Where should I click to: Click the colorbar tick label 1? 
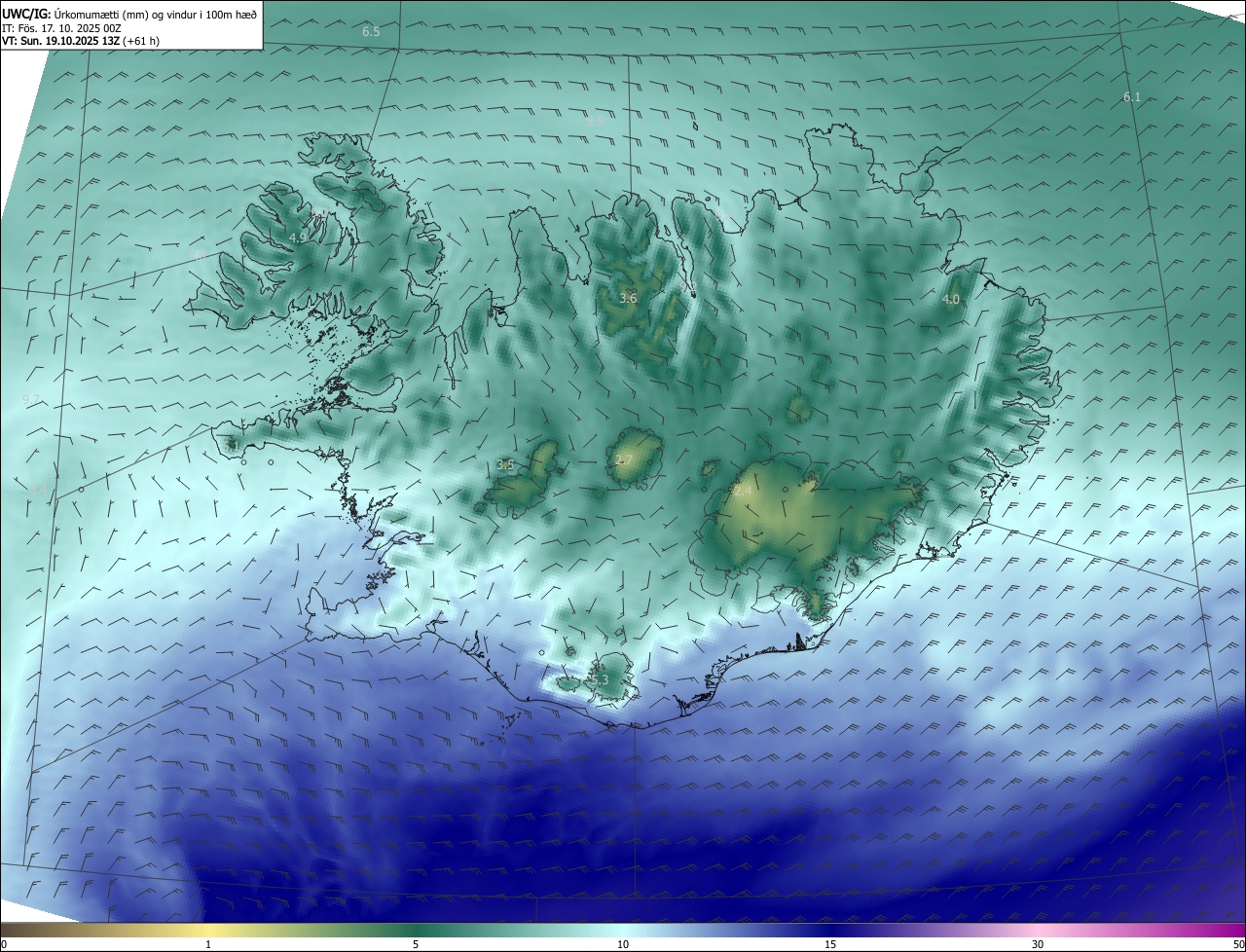pos(208,944)
